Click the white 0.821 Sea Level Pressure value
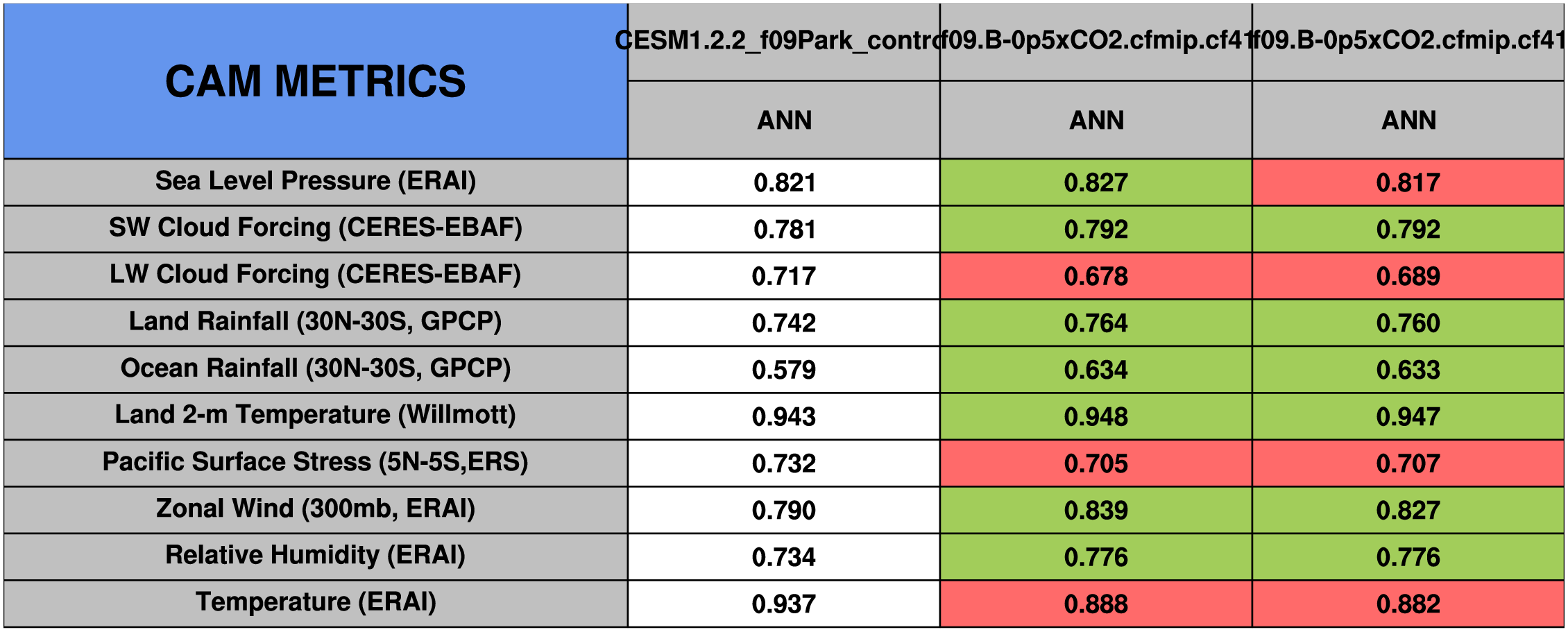The width and height of the screenshot is (1568, 632). pos(784,182)
